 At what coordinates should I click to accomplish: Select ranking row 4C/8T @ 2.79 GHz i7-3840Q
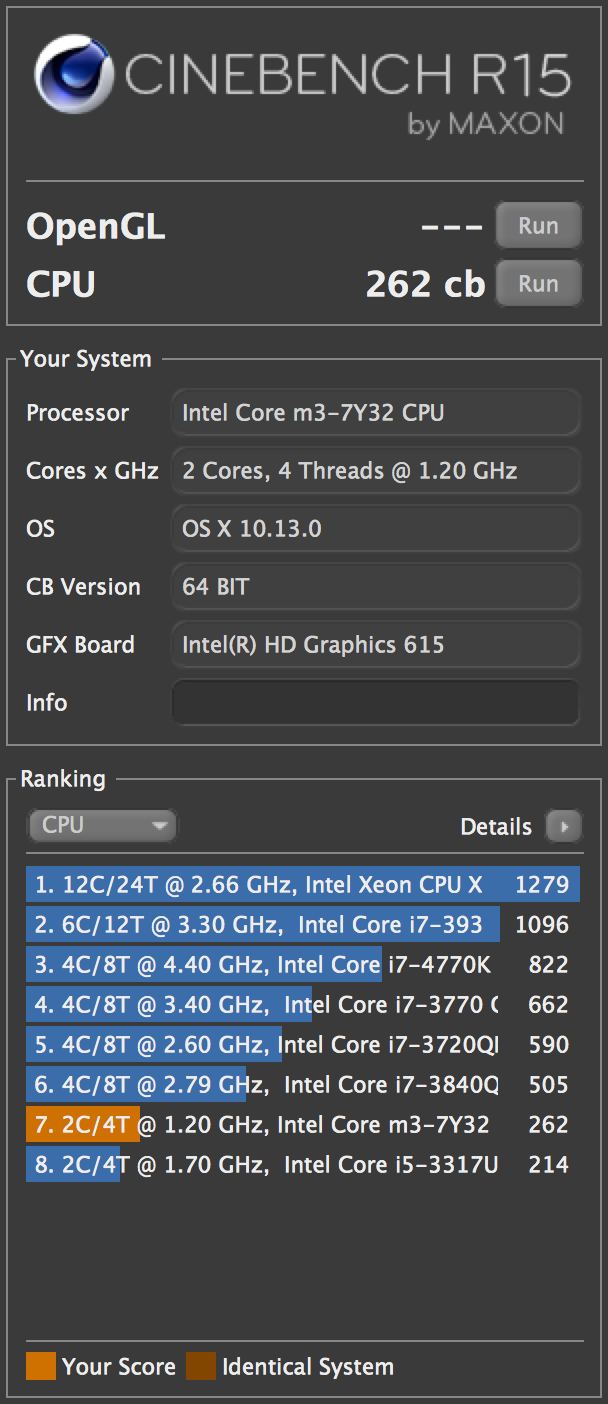pyautogui.click(x=303, y=1084)
